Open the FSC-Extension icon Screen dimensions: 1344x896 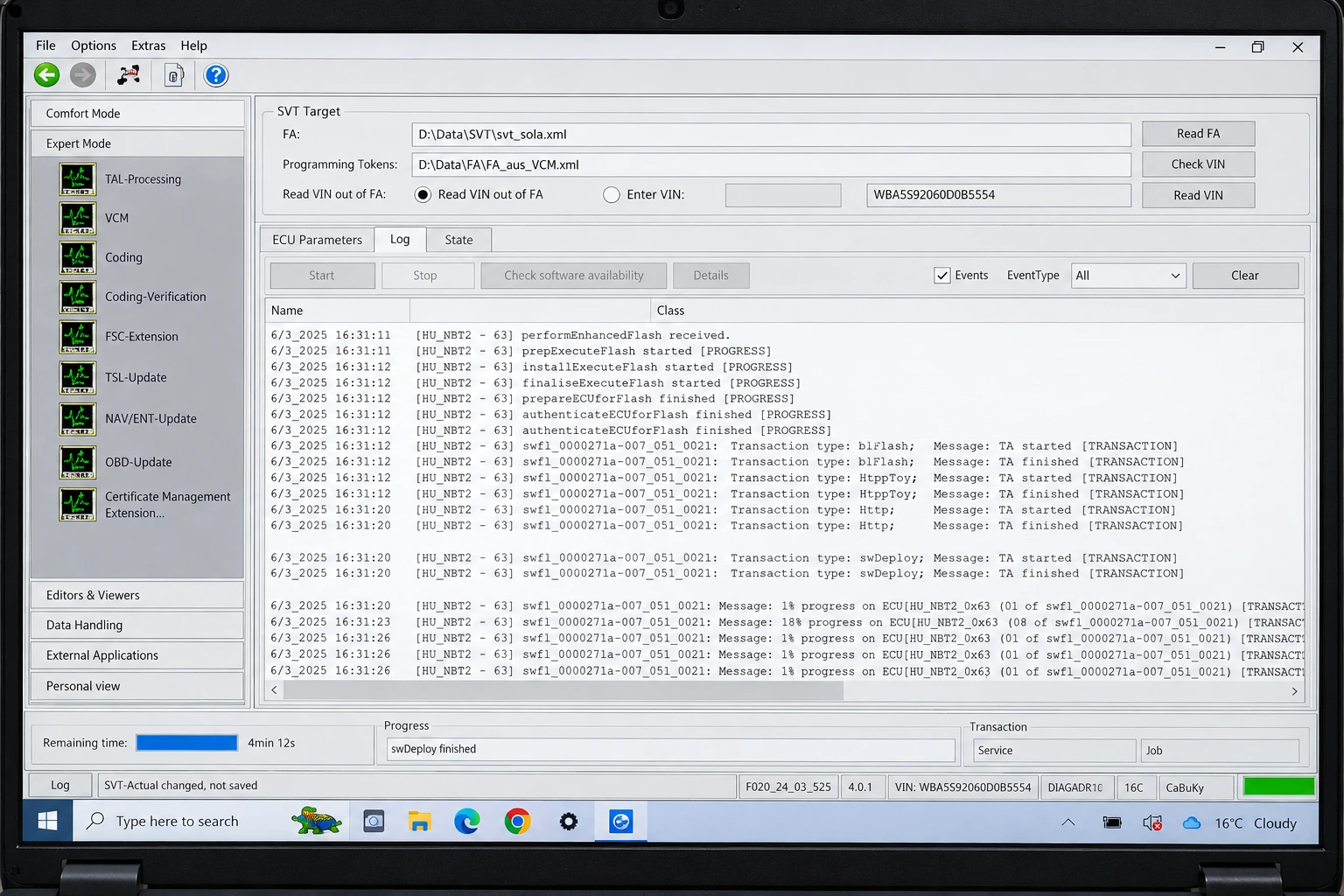[78, 337]
